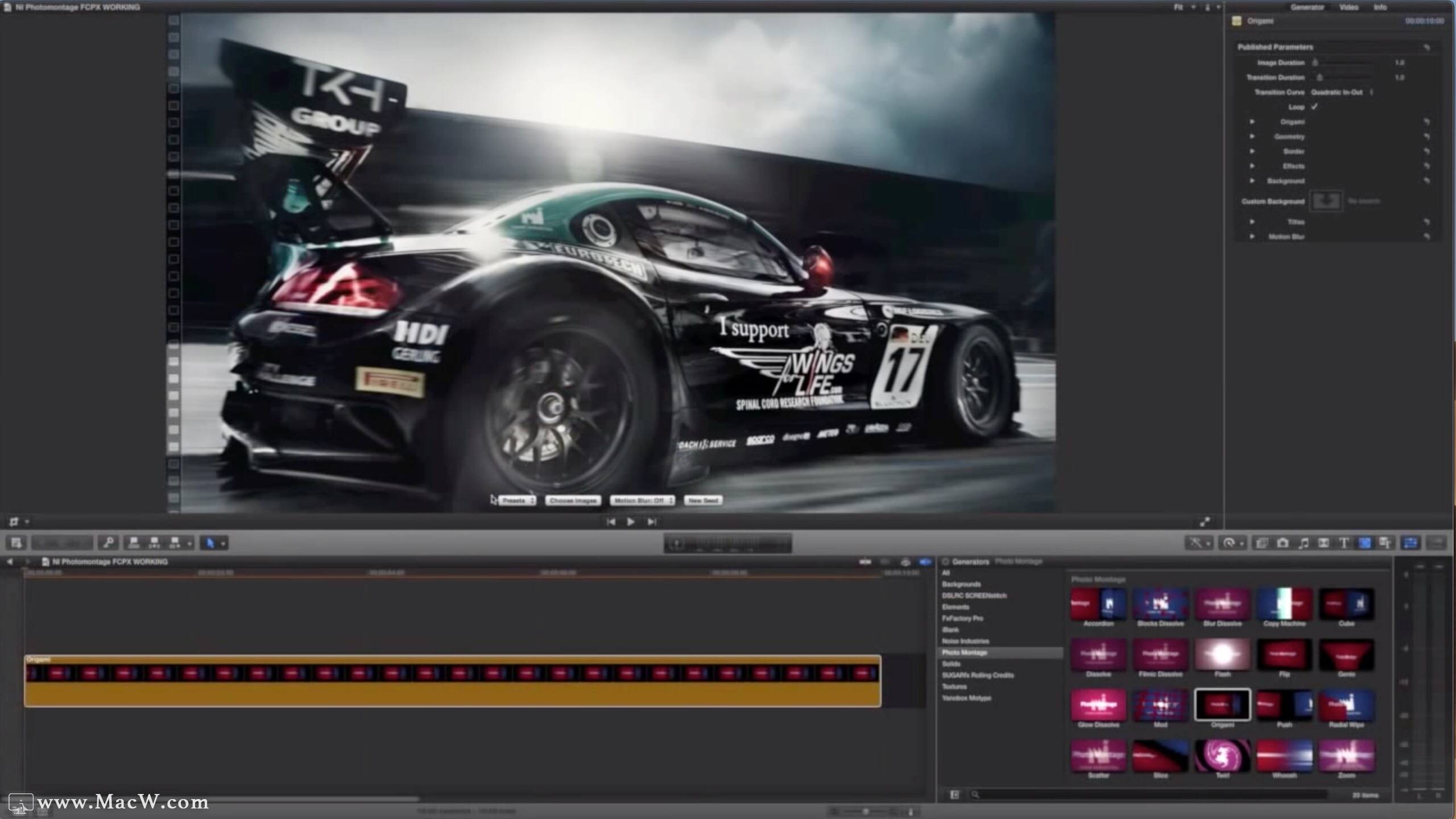Show the Themes browser
The image size is (1456, 819).
coord(1385,543)
